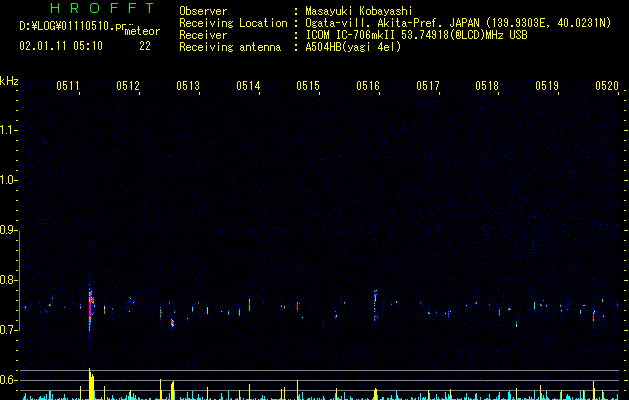629x400 pixels.
Task: Click the Observer label
Action: click(x=203, y=11)
